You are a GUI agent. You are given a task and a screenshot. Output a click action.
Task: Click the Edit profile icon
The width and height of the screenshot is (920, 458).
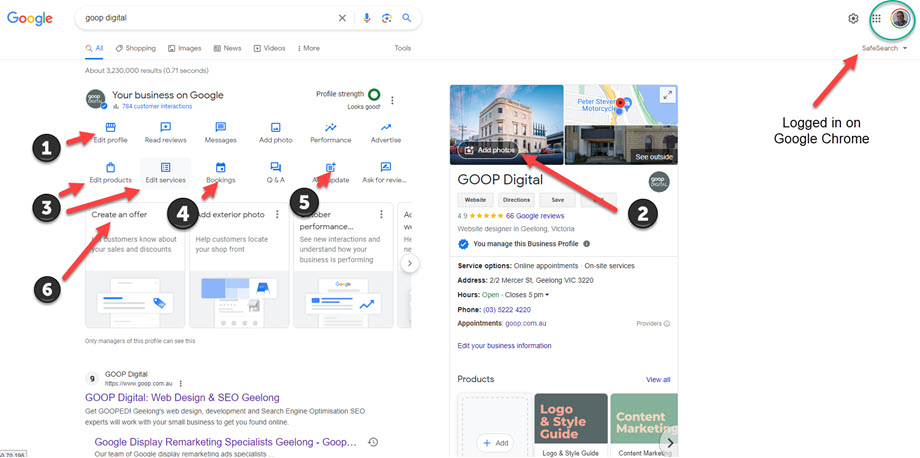click(110, 128)
